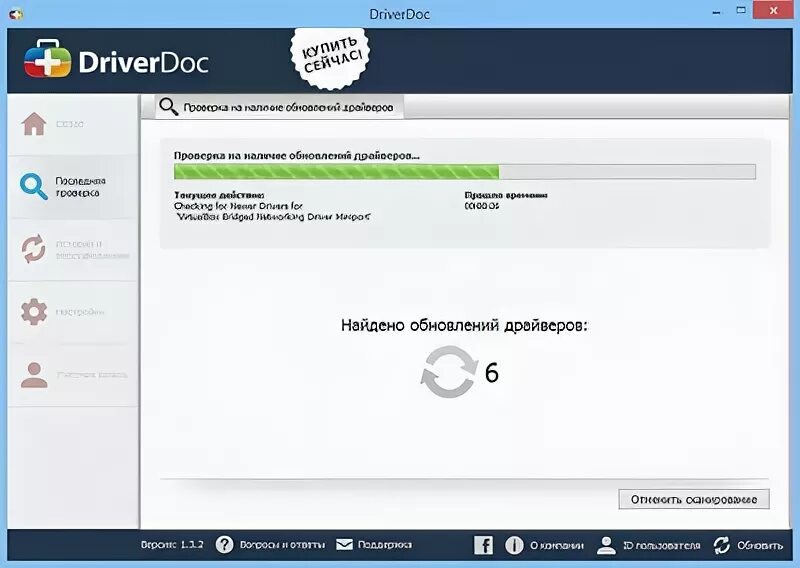Open the home sidebar section

pos(73,124)
